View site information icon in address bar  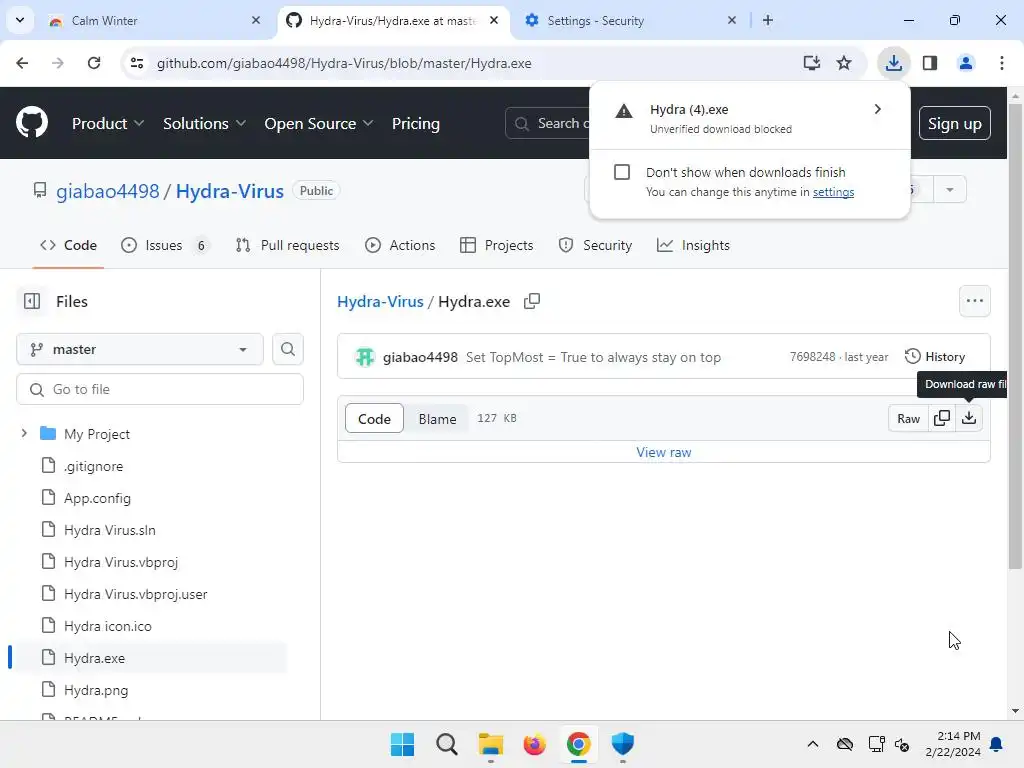(137, 63)
